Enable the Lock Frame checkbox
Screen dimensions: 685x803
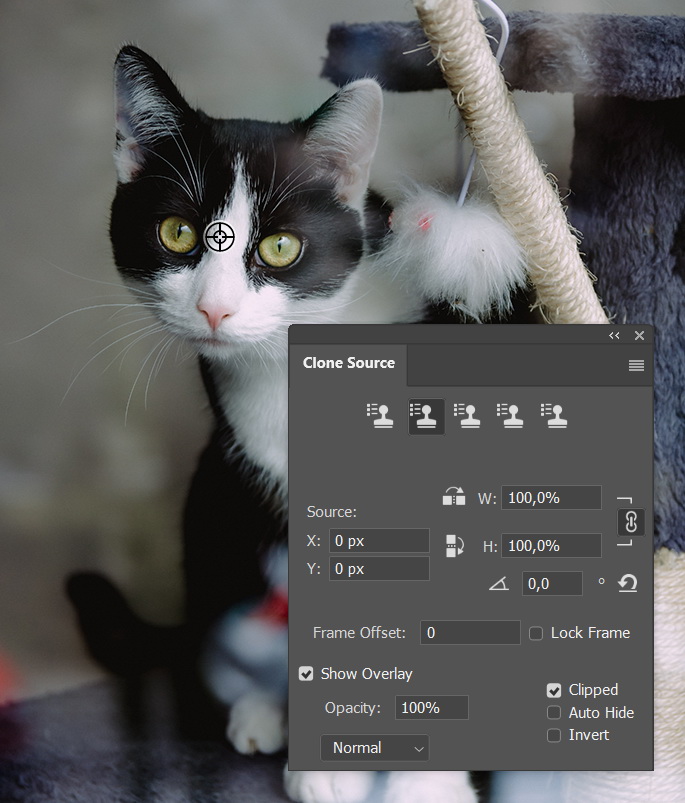pos(536,633)
